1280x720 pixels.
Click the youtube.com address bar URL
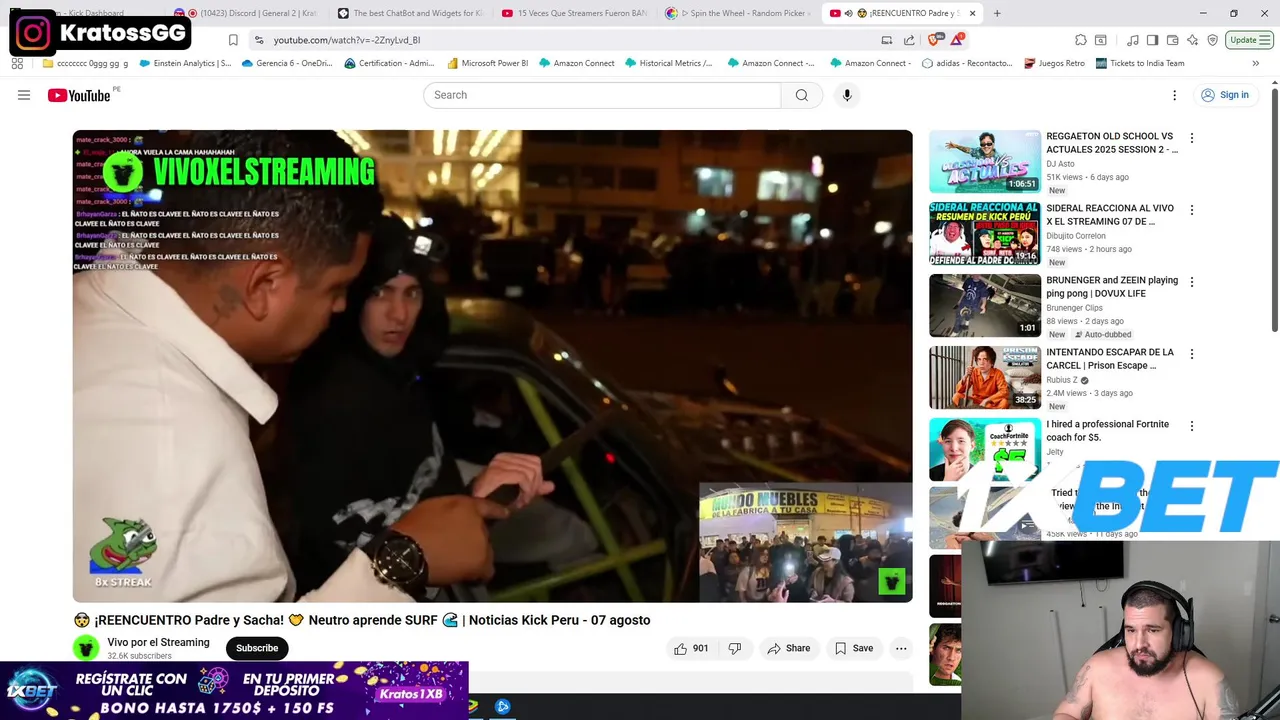point(347,40)
